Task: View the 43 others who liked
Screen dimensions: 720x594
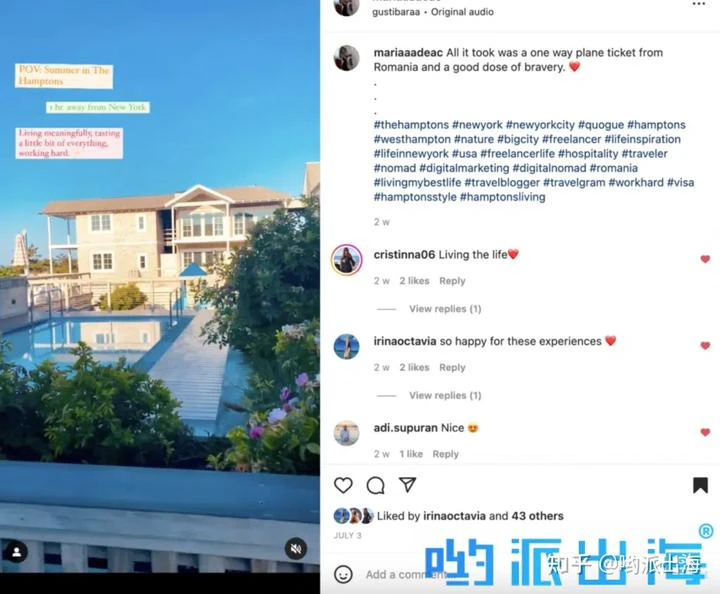Action: coord(537,516)
